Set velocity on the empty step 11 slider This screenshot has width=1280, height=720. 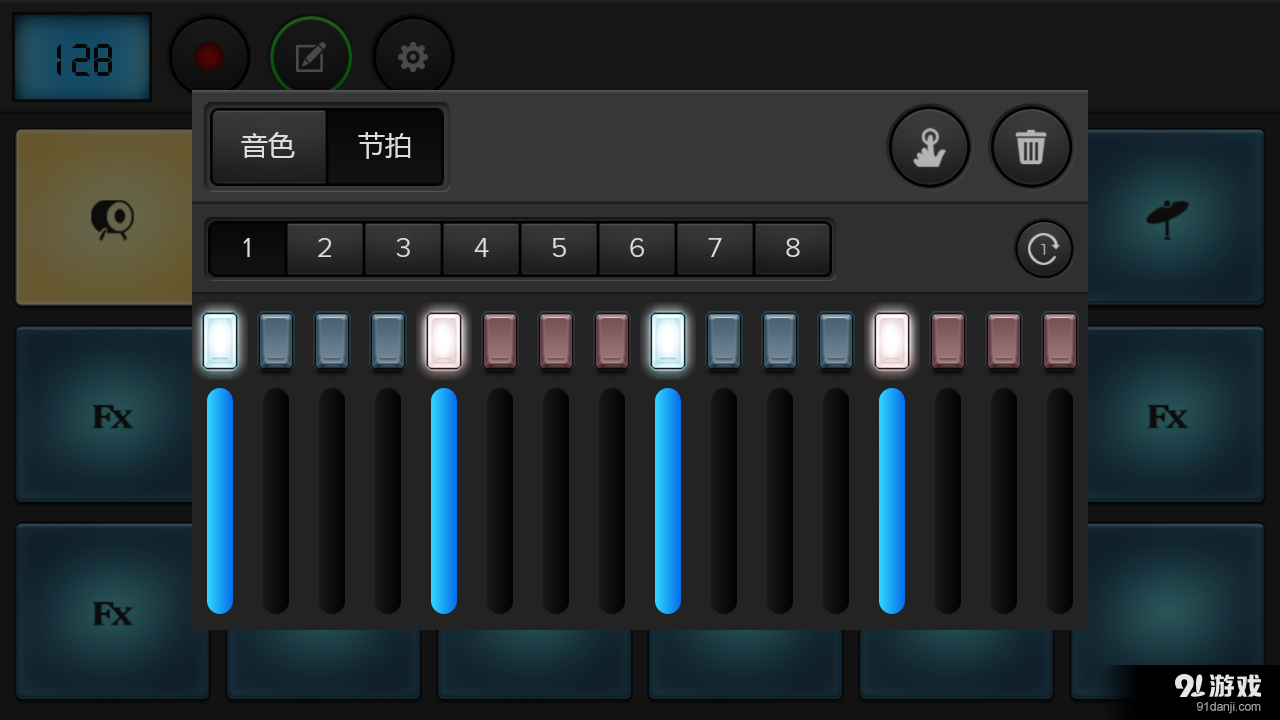pos(780,501)
